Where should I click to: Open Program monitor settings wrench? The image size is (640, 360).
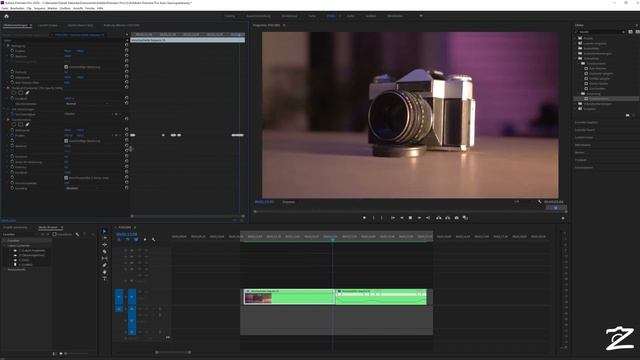540,202
